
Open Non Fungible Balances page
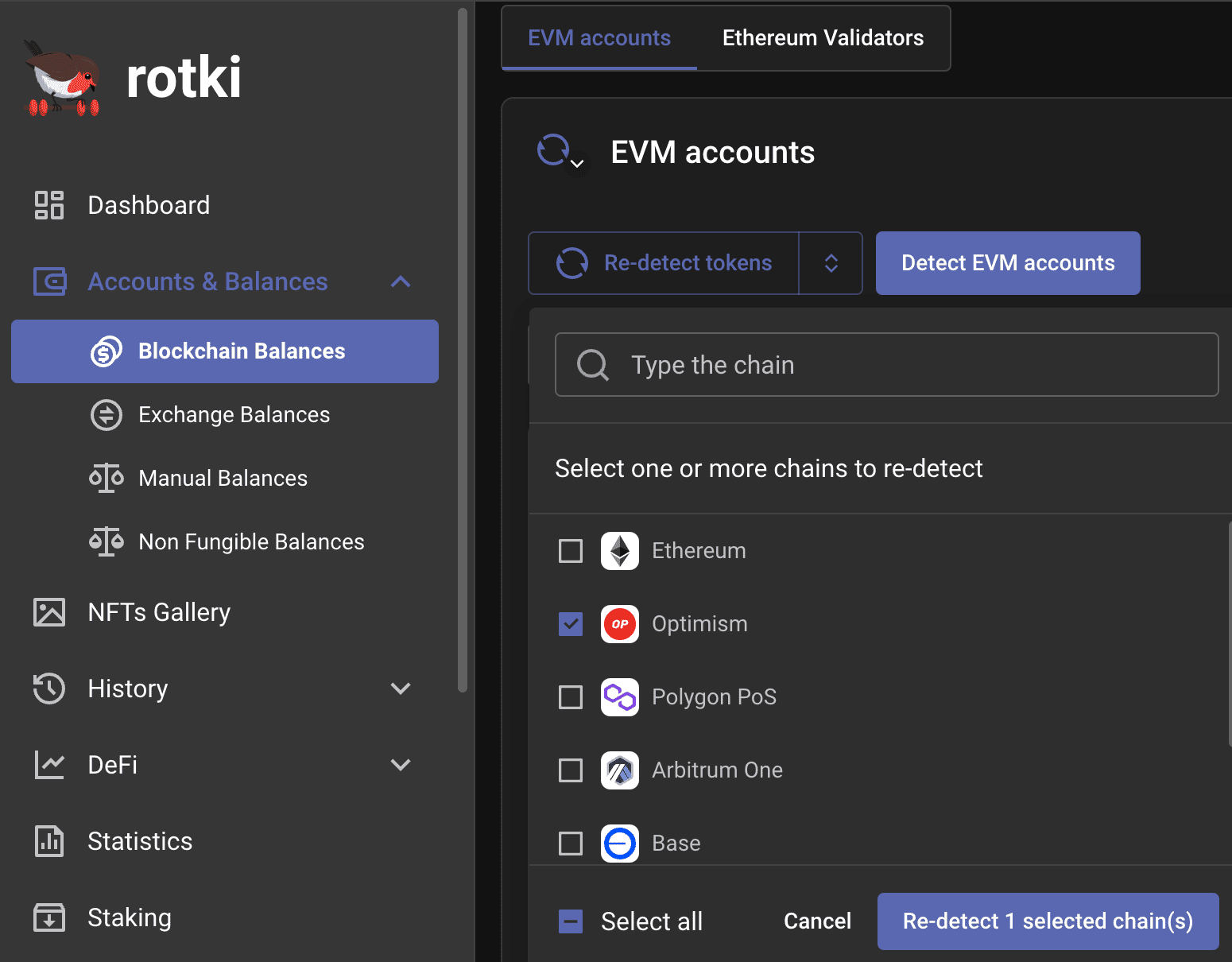pyautogui.click(x=225, y=542)
